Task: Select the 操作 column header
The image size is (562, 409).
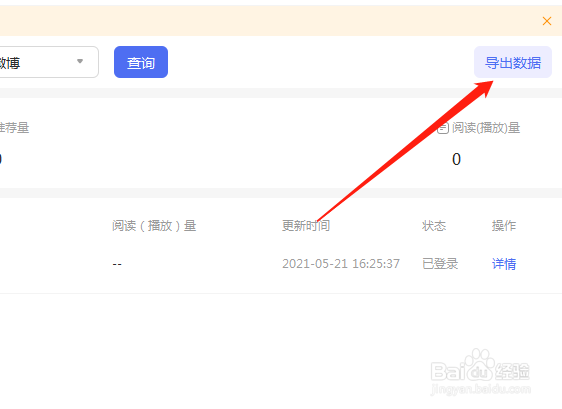Action: pos(504,225)
